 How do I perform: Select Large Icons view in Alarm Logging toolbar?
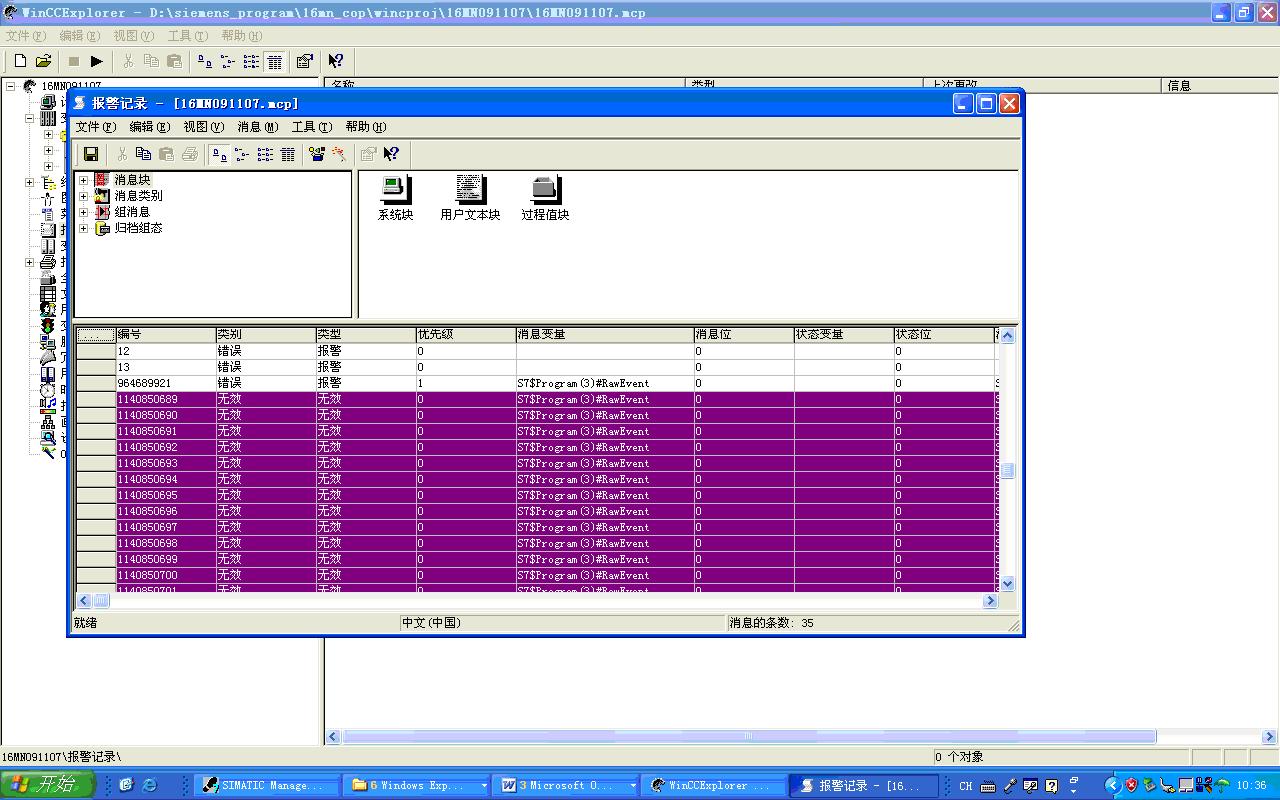(220, 154)
